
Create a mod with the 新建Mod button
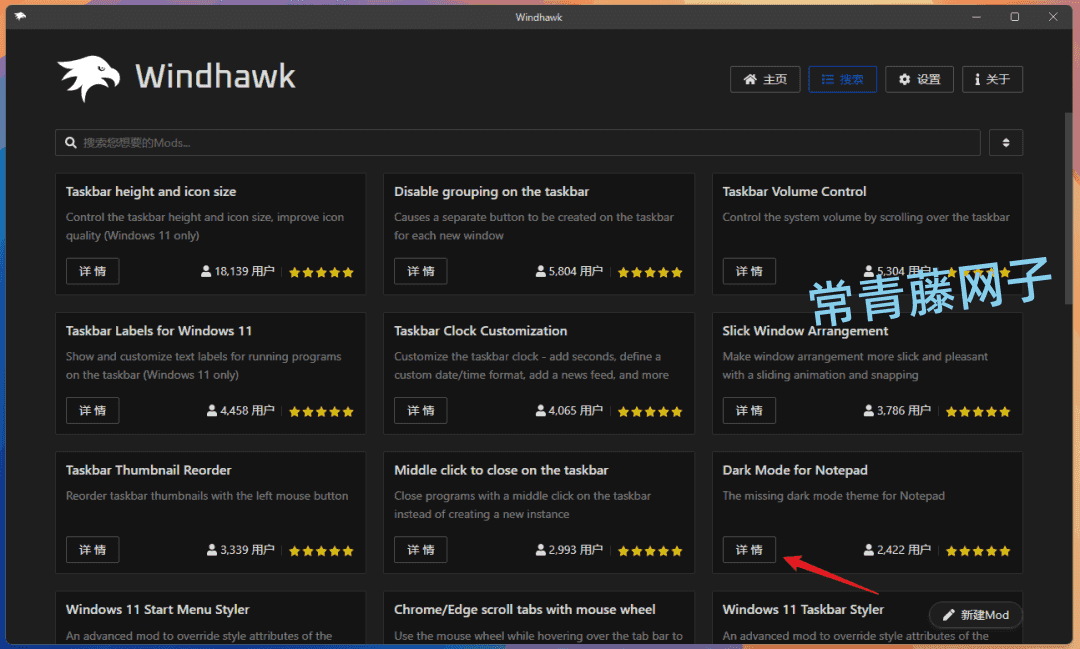(975, 615)
